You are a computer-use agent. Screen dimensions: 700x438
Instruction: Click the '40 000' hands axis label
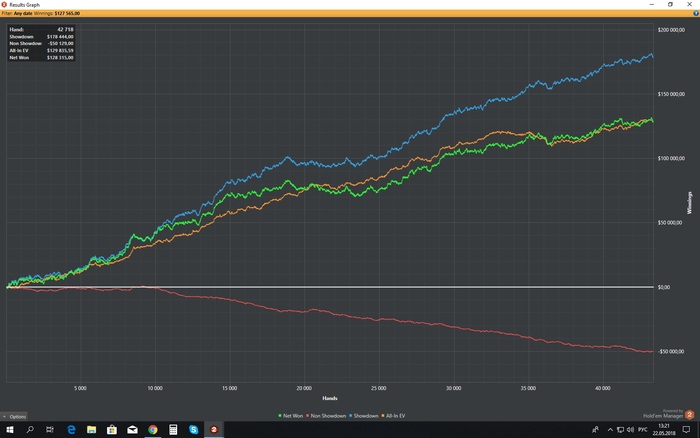pos(603,388)
